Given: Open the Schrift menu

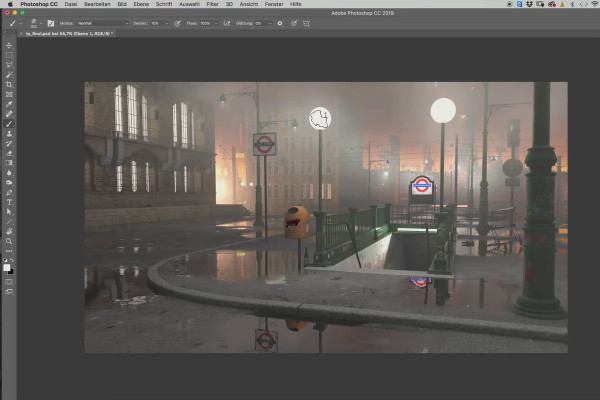Looking at the screenshot, I should click(x=164, y=4).
